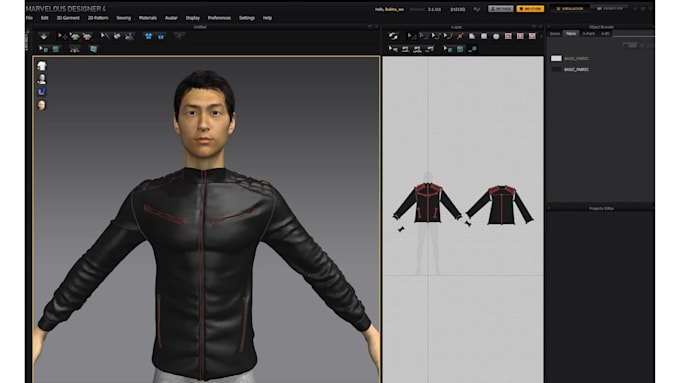Click the arrow-with-green-square icon in the 3D toolbar

[43, 49]
